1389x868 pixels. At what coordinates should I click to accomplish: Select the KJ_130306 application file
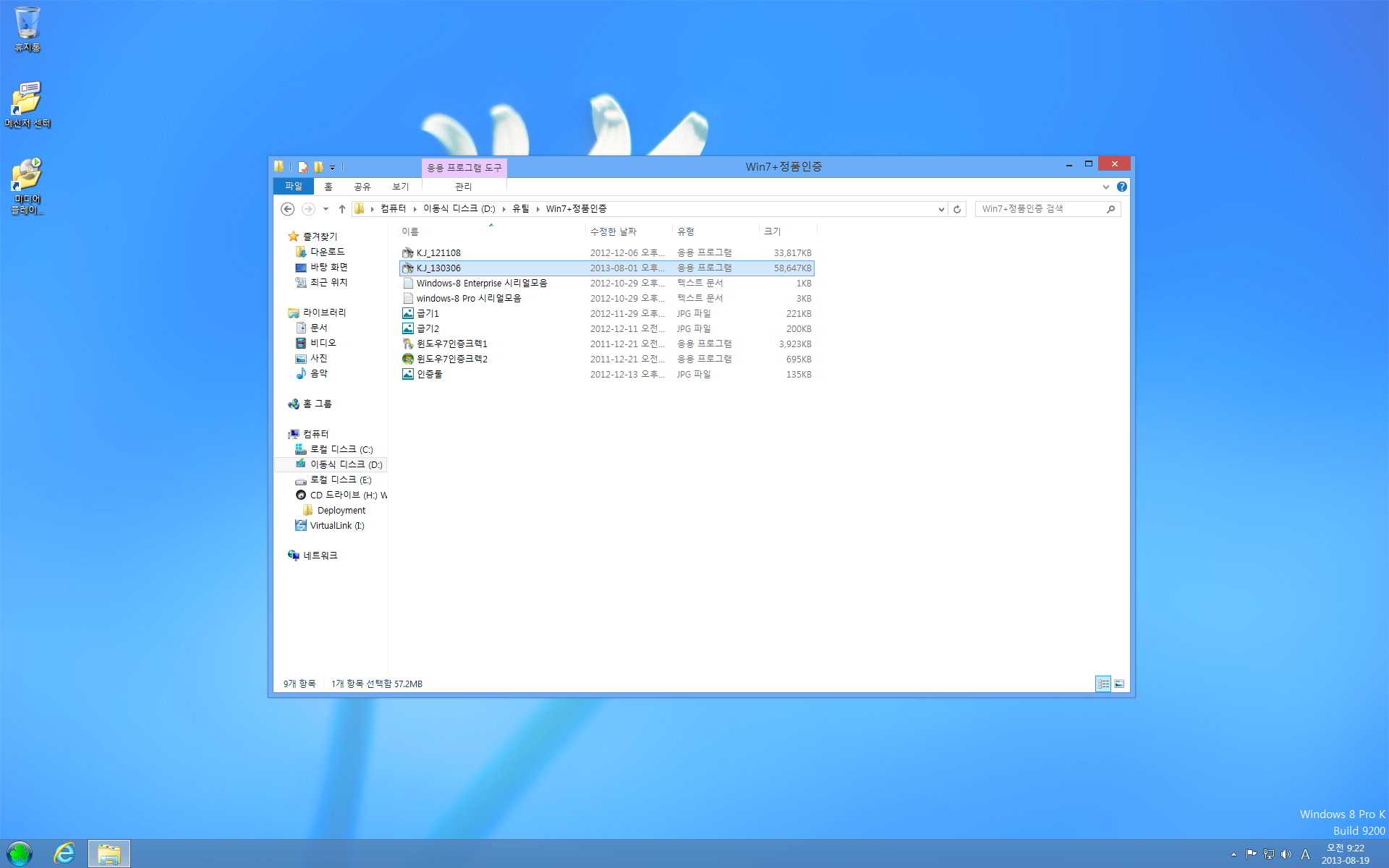tap(606, 268)
